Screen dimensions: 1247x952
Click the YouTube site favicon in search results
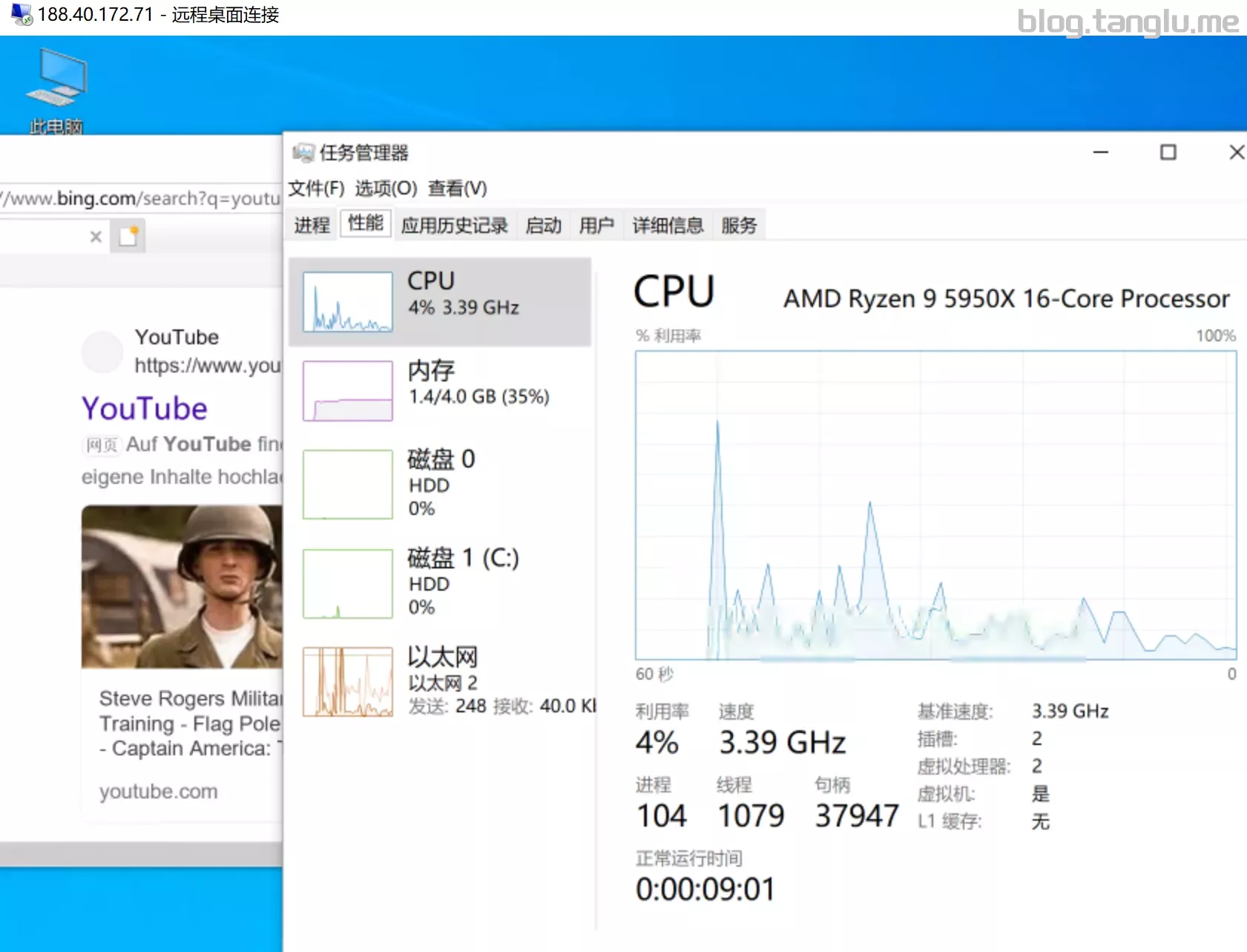(x=102, y=352)
